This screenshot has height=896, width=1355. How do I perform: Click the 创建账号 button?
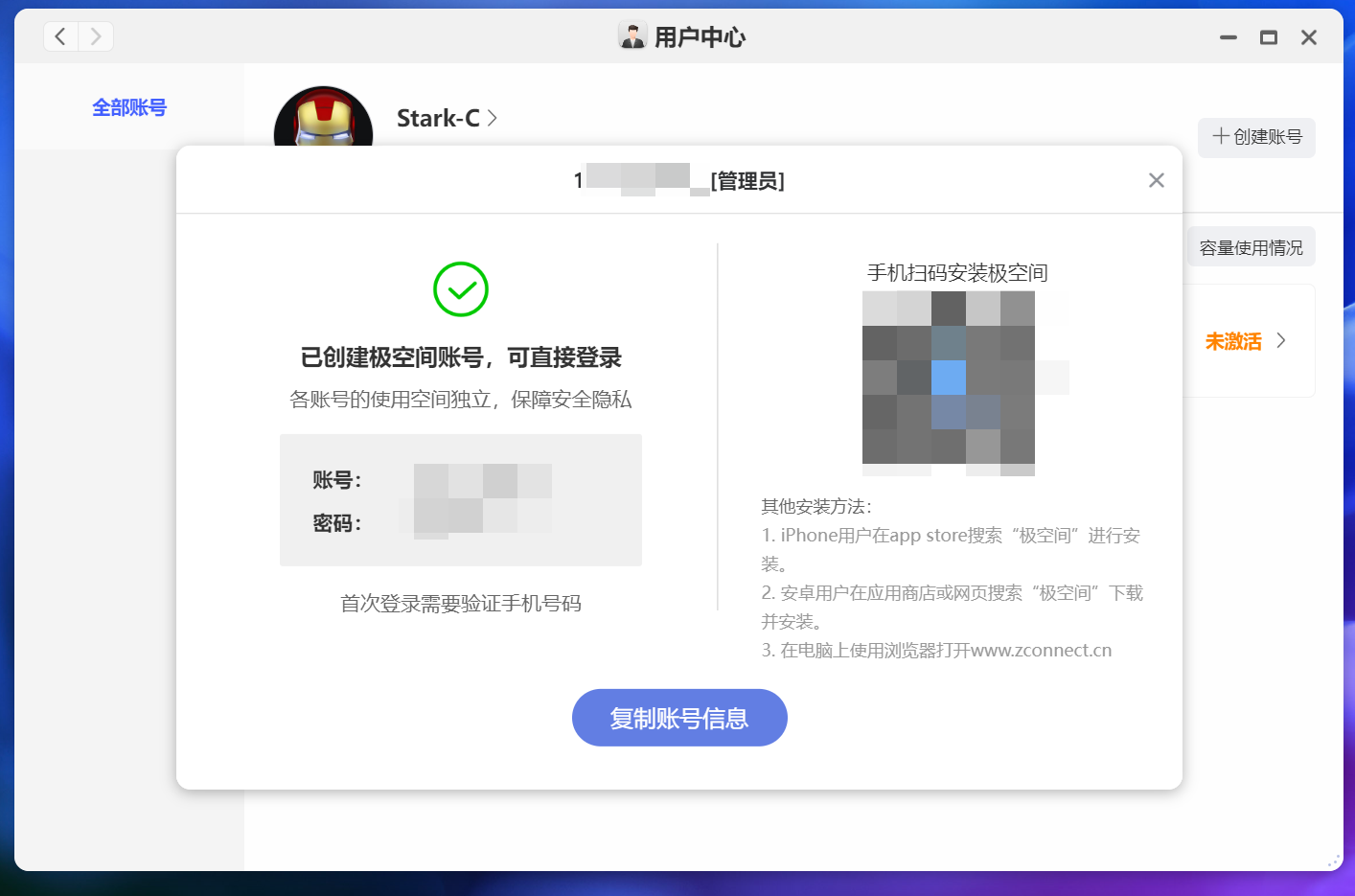(x=1256, y=137)
